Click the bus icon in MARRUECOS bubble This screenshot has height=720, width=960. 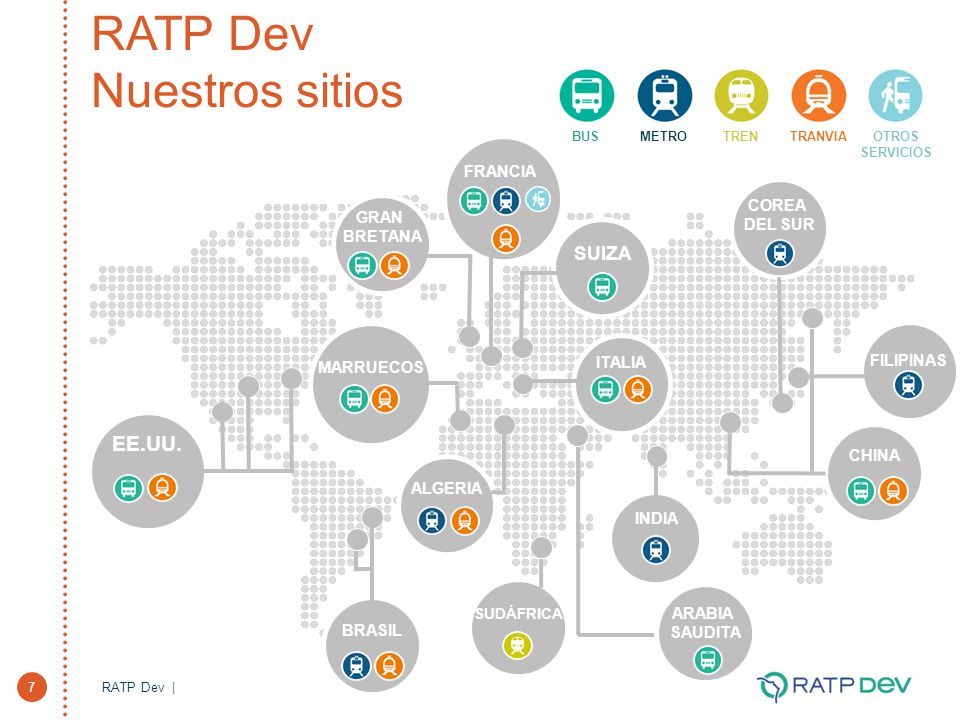click(354, 399)
